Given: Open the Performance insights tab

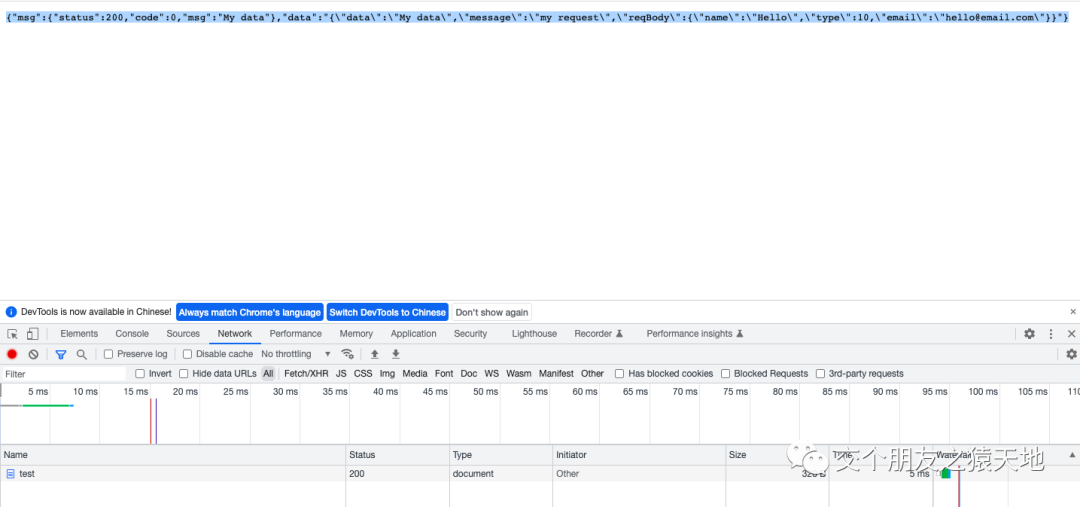Looking at the screenshot, I should pyautogui.click(x=695, y=333).
